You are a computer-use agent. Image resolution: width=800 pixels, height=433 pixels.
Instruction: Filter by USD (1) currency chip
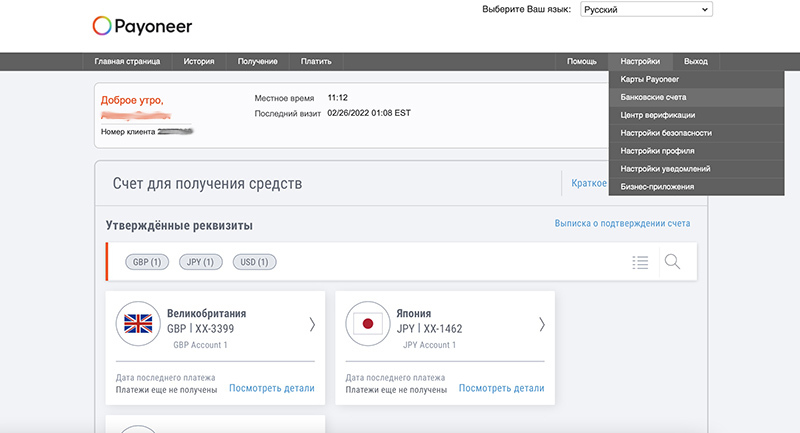coord(255,262)
